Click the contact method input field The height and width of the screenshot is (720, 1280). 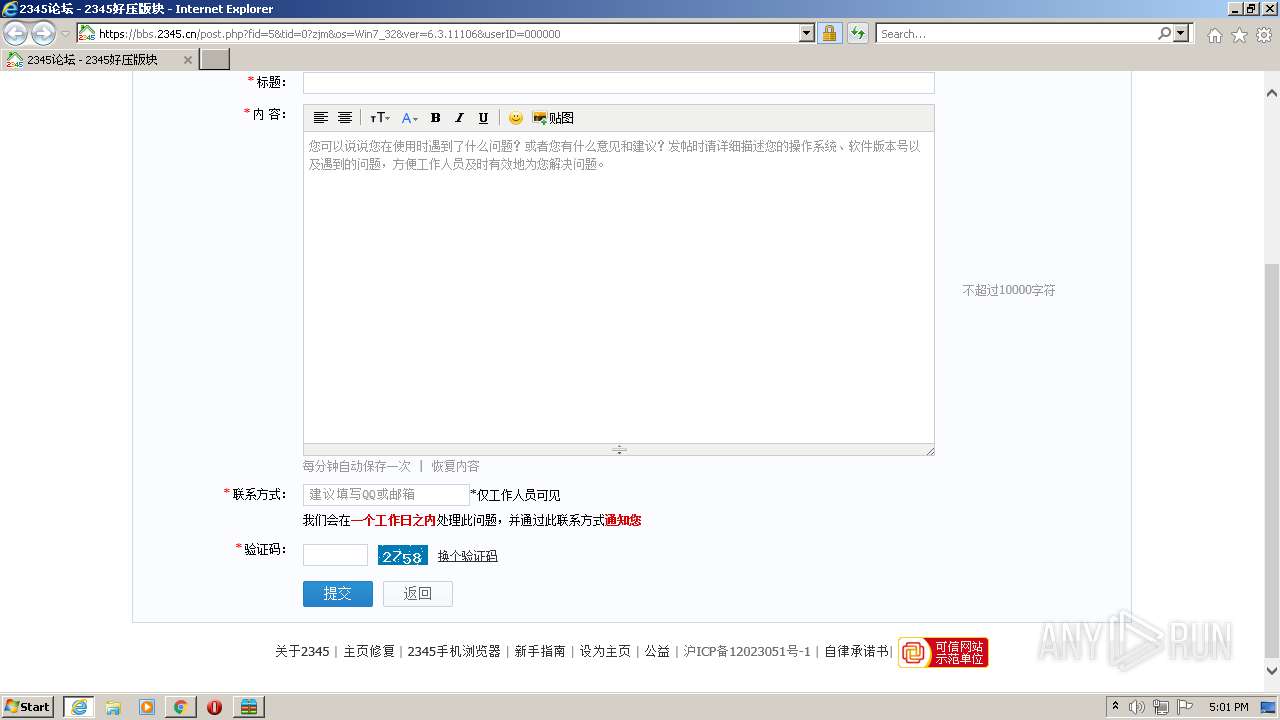[386, 494]
